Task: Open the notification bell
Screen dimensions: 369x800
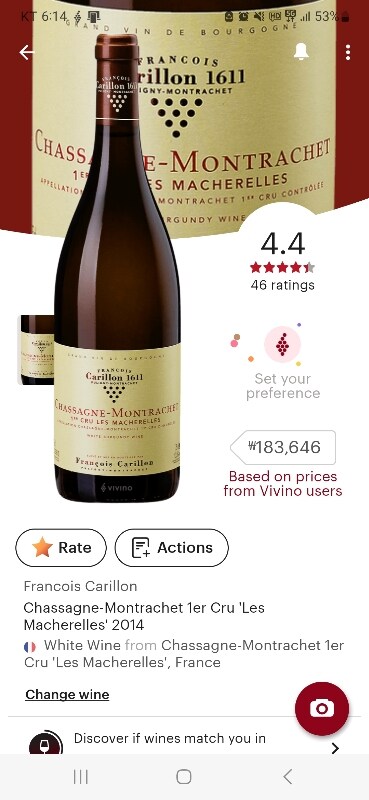Action: 301,52
